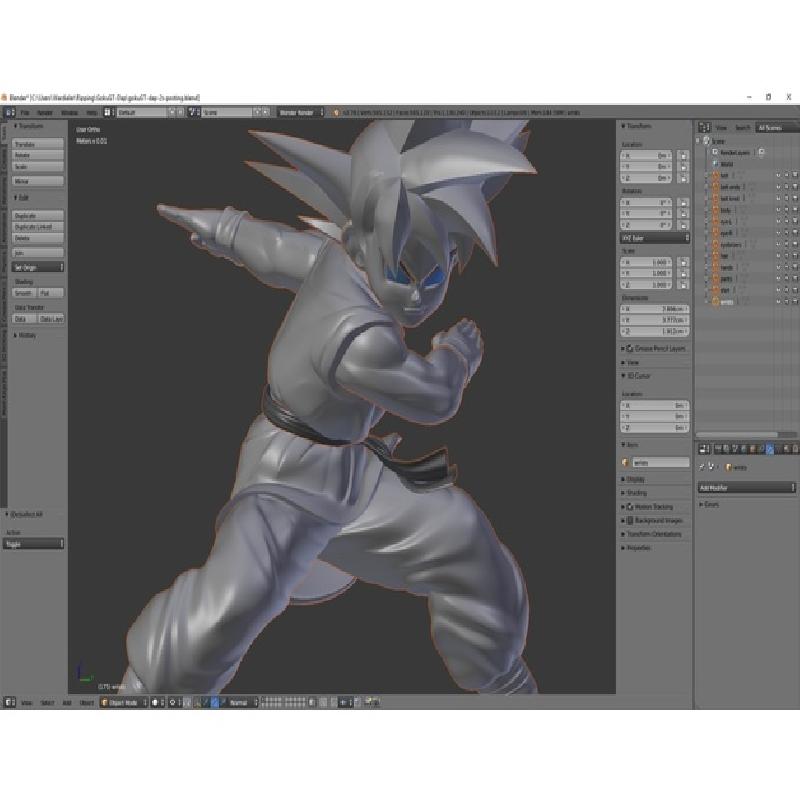800x800 pixels.
Task: Click the Properties editor type icon
Action: (705, 449)
